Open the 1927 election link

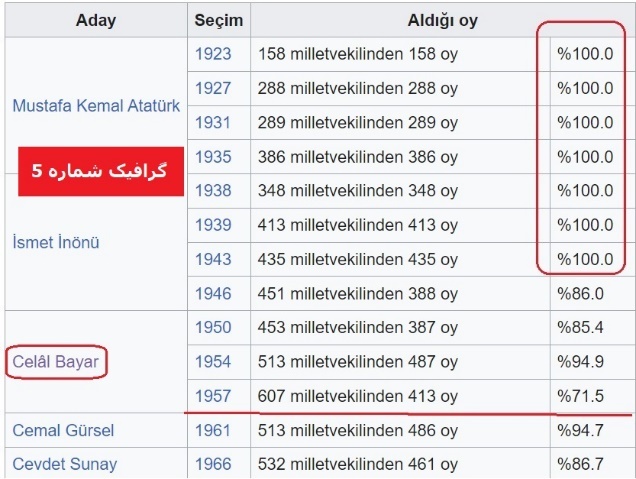(213, 88)
